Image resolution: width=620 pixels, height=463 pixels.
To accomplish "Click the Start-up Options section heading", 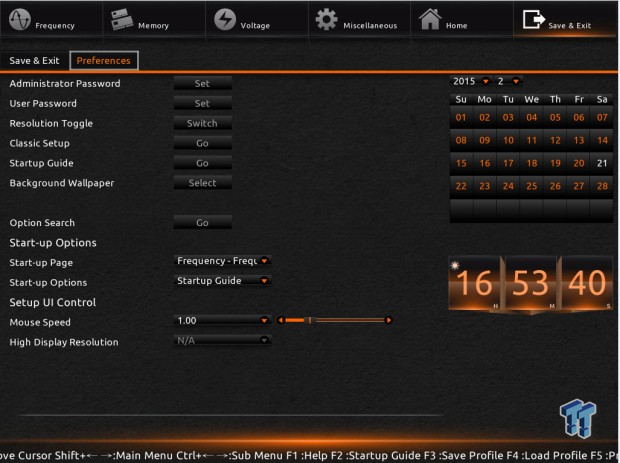I will (x=53, y=243).
